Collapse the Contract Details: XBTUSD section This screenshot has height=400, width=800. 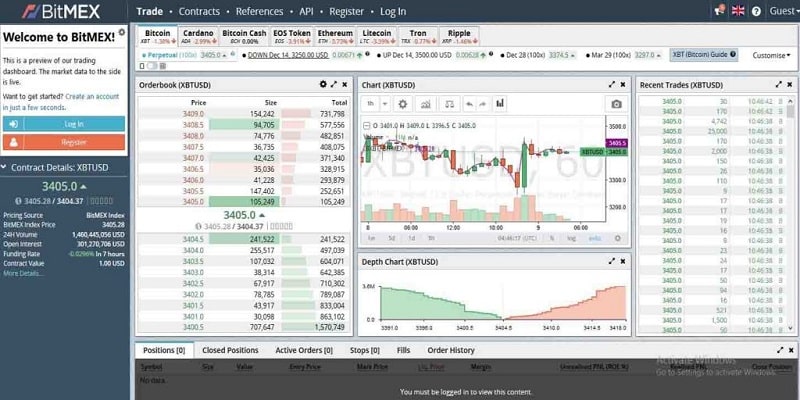click(6, 167)
